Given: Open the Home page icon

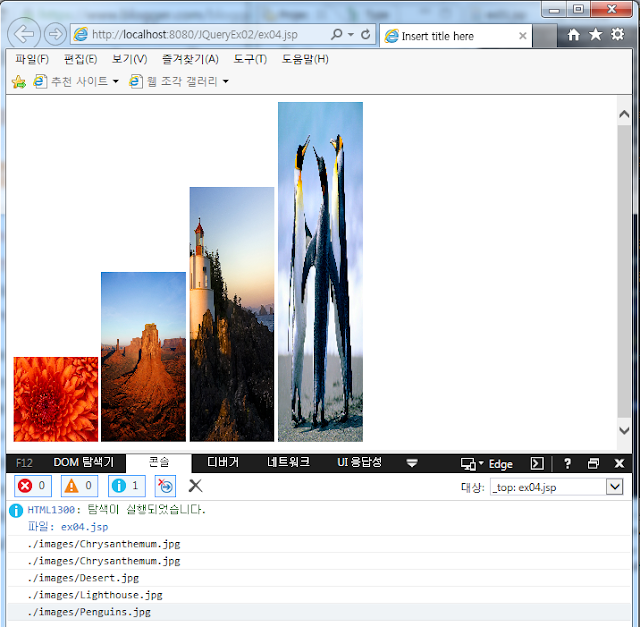Looking at the screenshot, I should pyautogui.click(x=573, y=35).
